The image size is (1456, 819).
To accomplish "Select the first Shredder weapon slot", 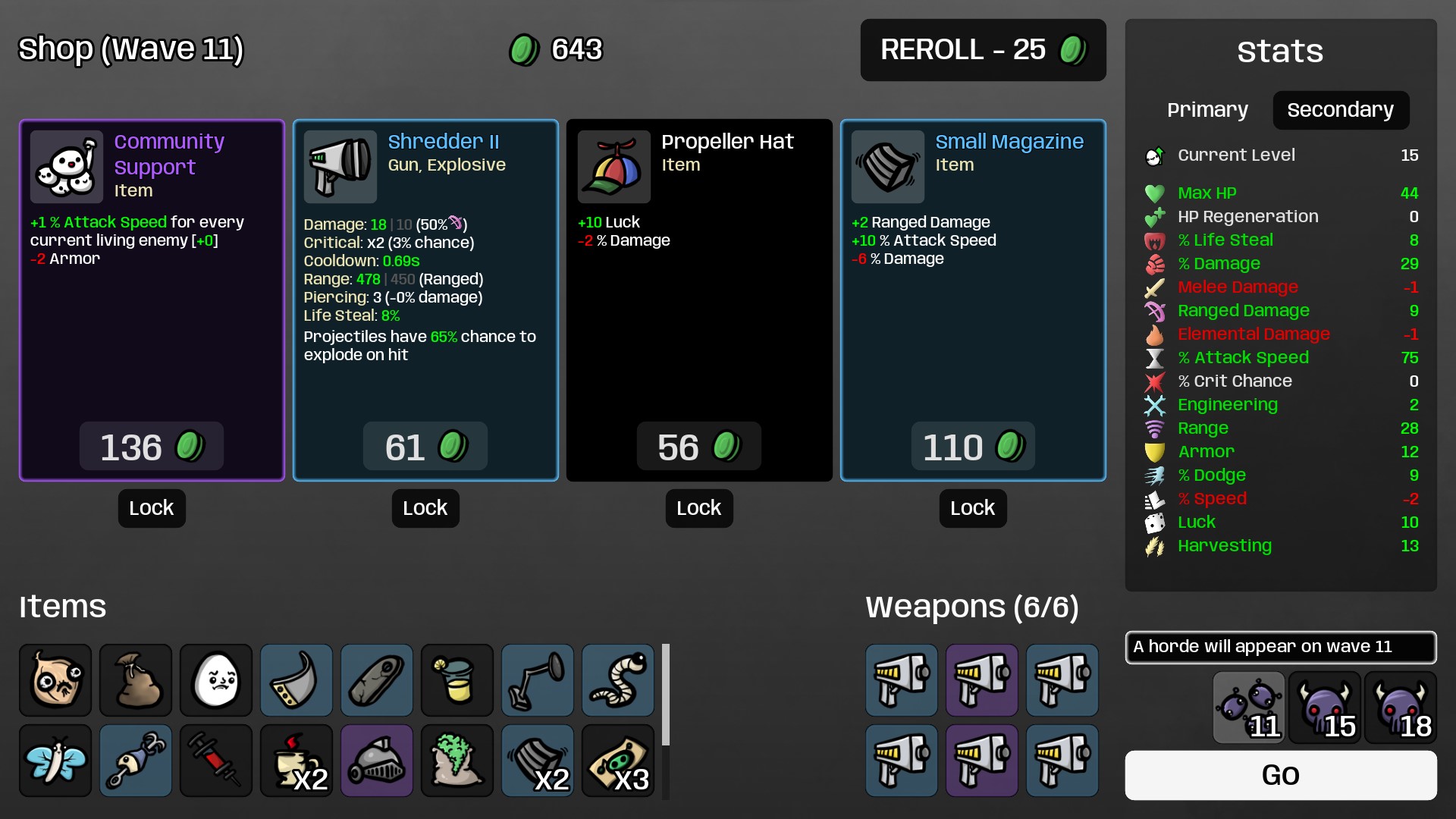I will [902, 680].
